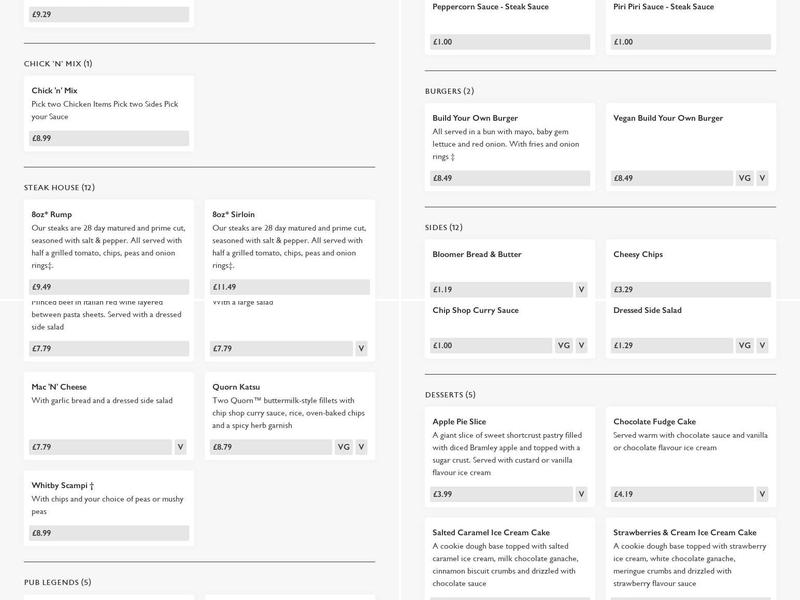Click the VG badge on Dressed Side Salad
This screenshot has height=600, width=800.
pyautogui.click(x=744, y=346)
